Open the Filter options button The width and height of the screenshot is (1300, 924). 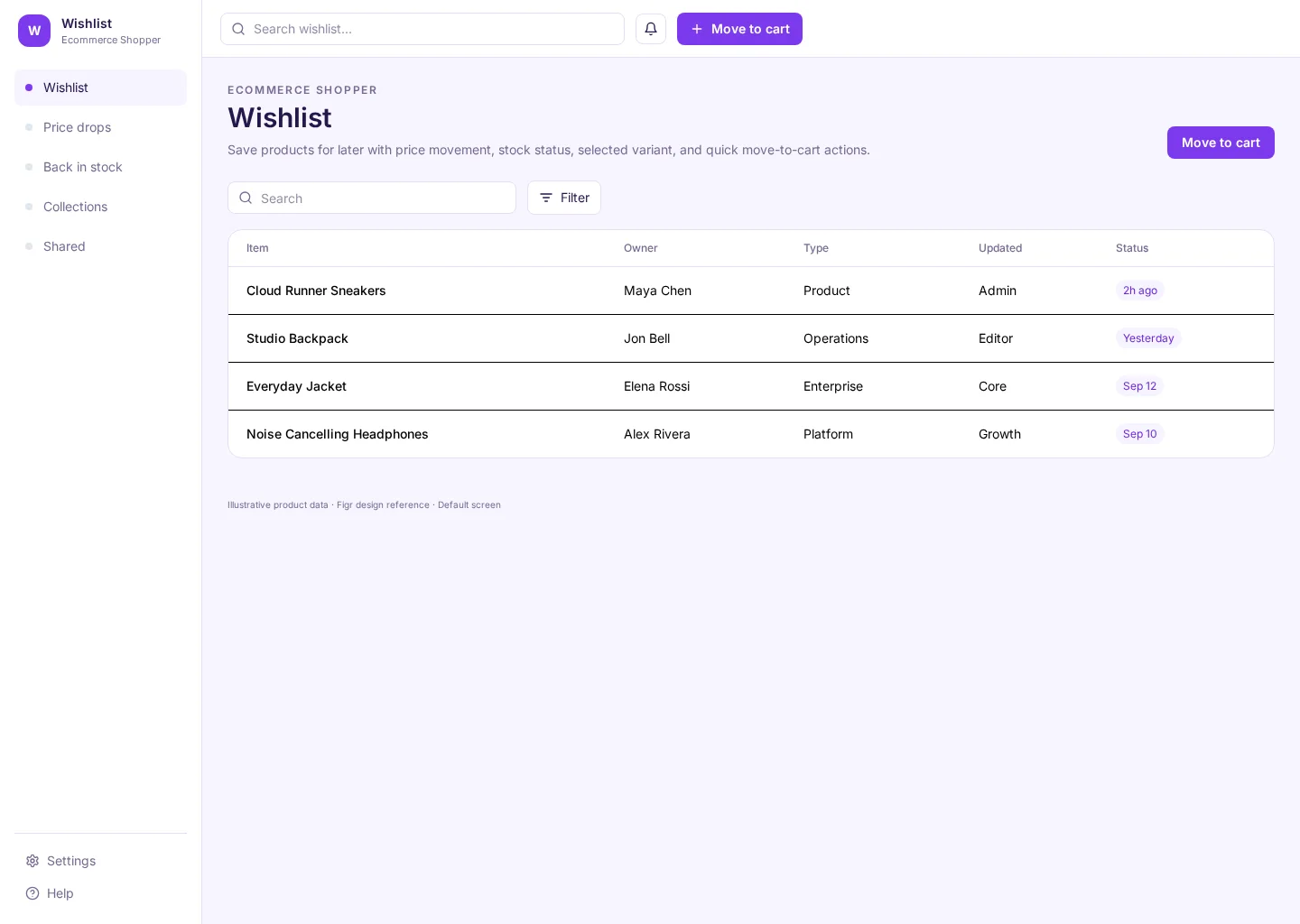(564, 198)
